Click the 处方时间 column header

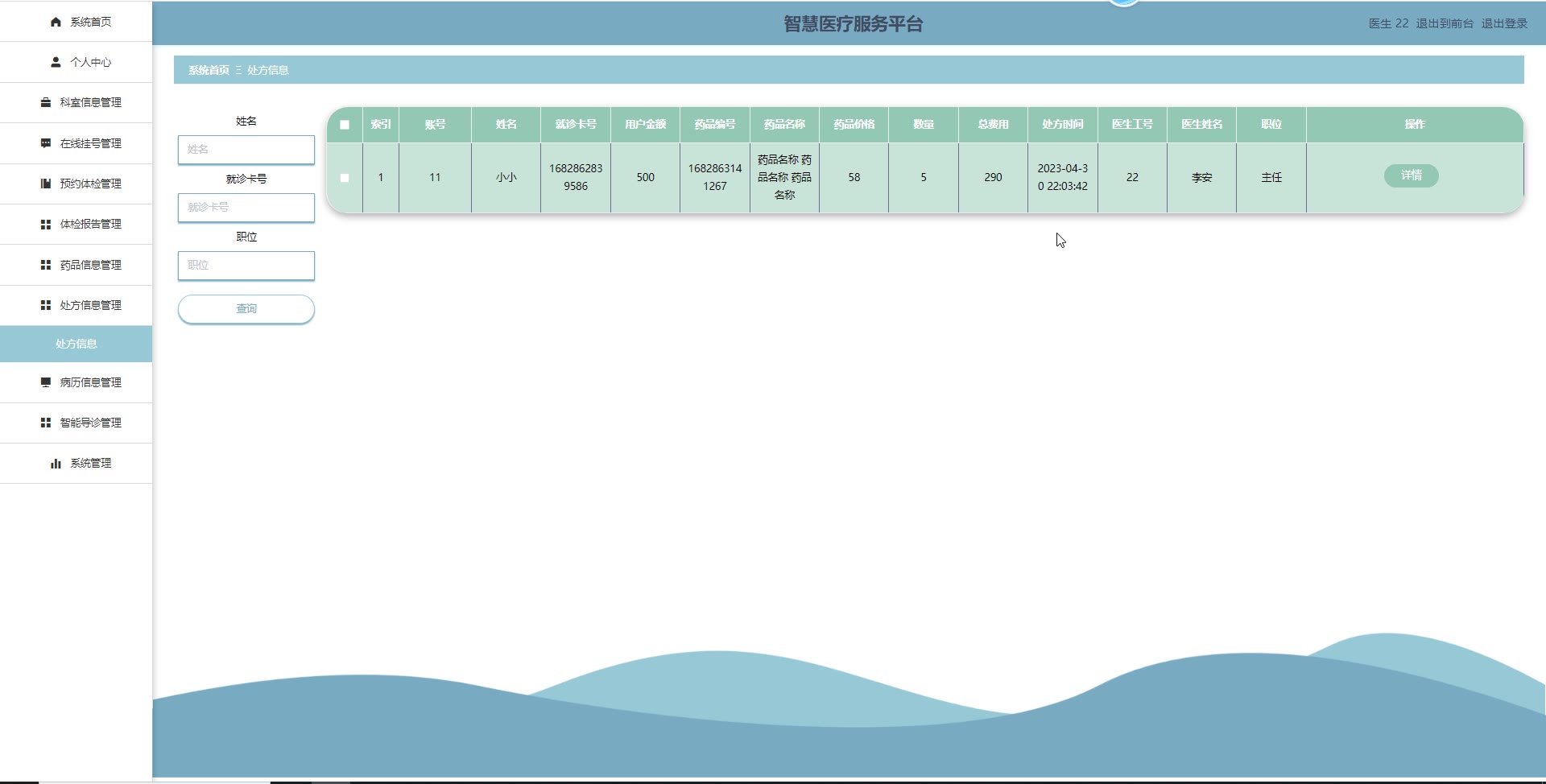1063,125
